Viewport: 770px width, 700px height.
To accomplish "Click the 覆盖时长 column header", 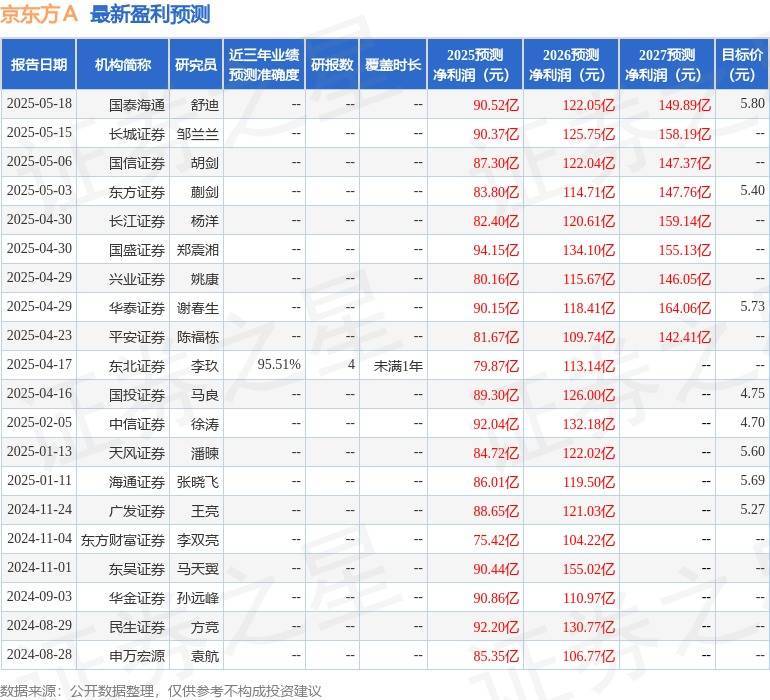I will pyautogui.click(x=392, y=64).
